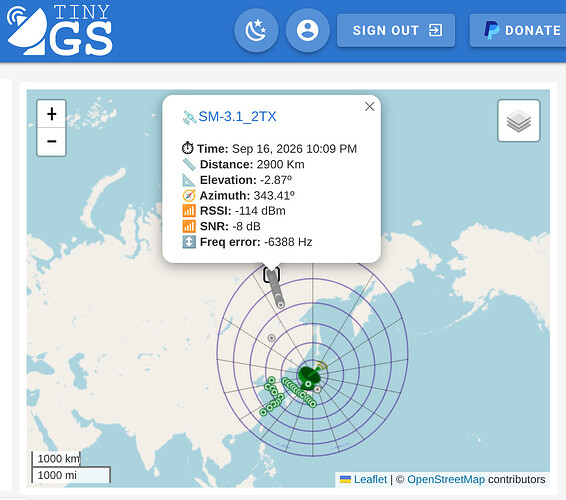The image size is (566, 500).
Task: Zoom in on the map
Action: point(52,114)
